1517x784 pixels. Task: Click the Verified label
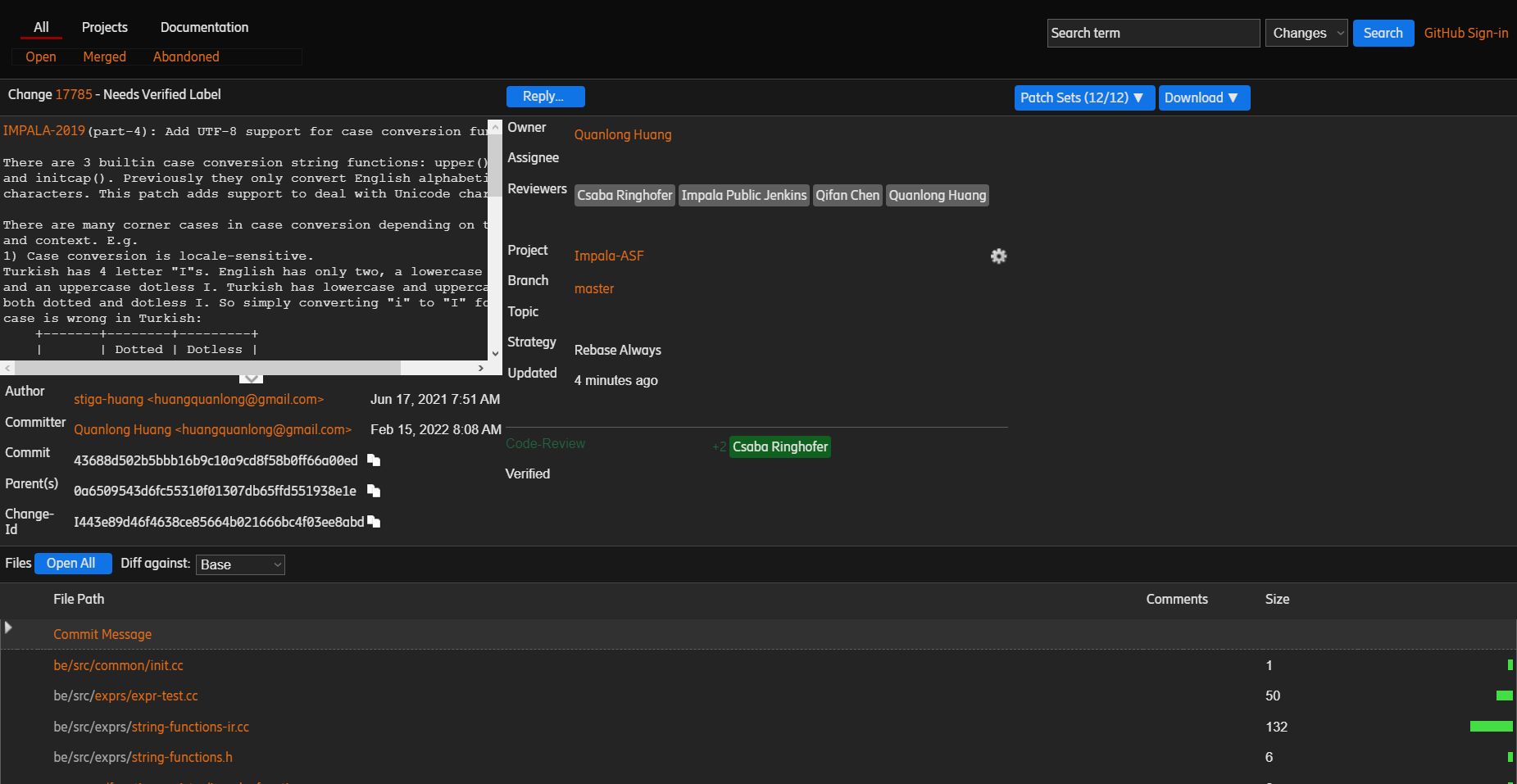[528, 474]
